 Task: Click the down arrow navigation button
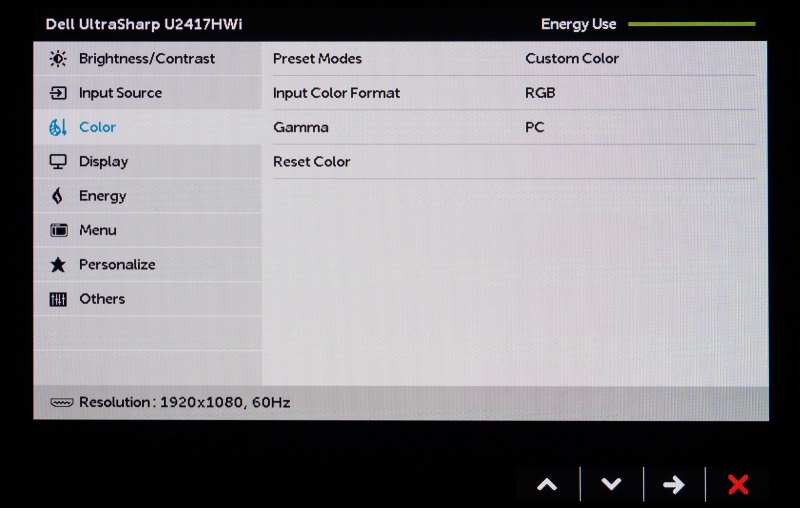coord(611,484)
